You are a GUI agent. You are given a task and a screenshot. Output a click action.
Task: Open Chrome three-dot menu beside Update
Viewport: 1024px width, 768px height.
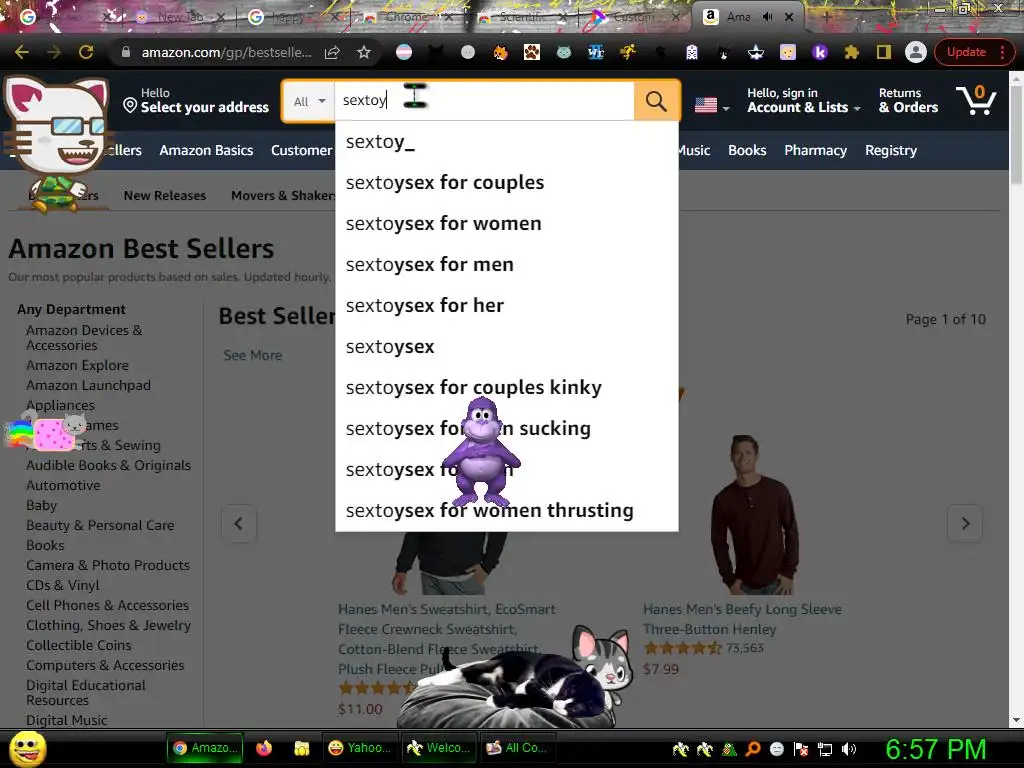click(x=1002, y=52)
